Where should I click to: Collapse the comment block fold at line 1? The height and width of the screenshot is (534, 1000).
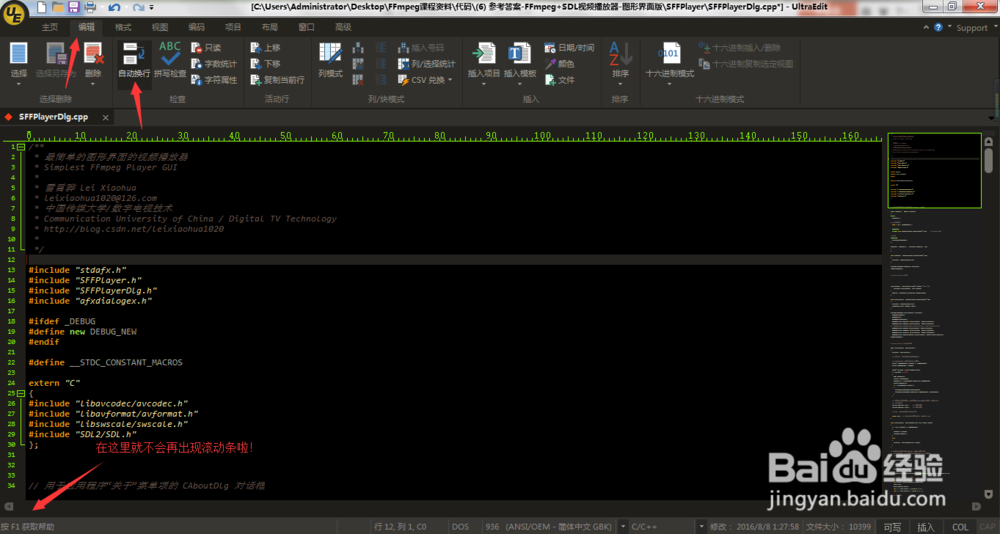(x=21, y=147)
